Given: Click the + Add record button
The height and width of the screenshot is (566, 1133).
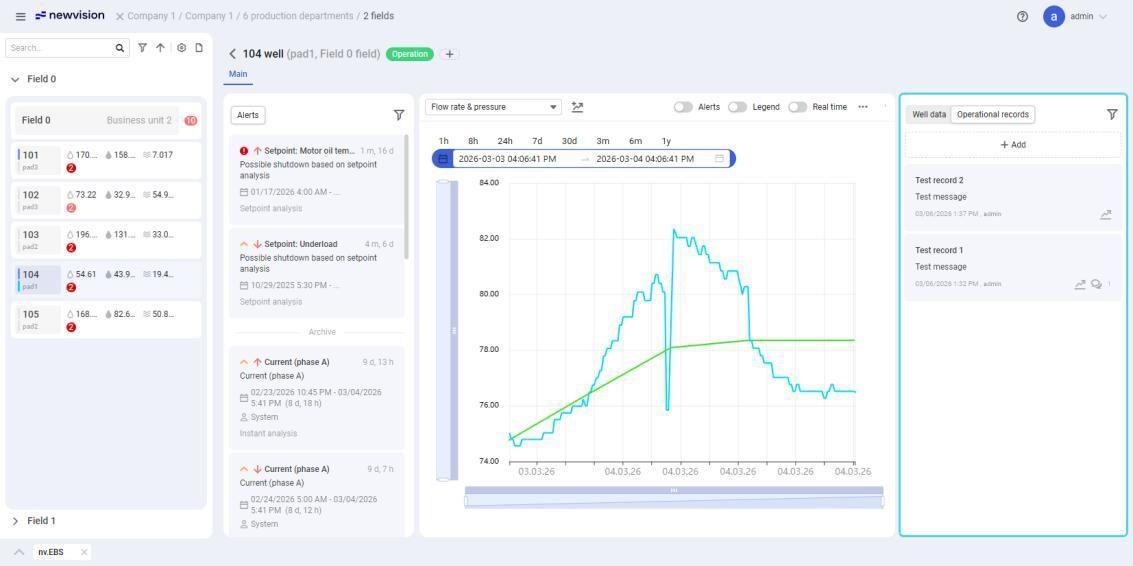Looking at the screenshot, I should click(x=1012, y=145).
